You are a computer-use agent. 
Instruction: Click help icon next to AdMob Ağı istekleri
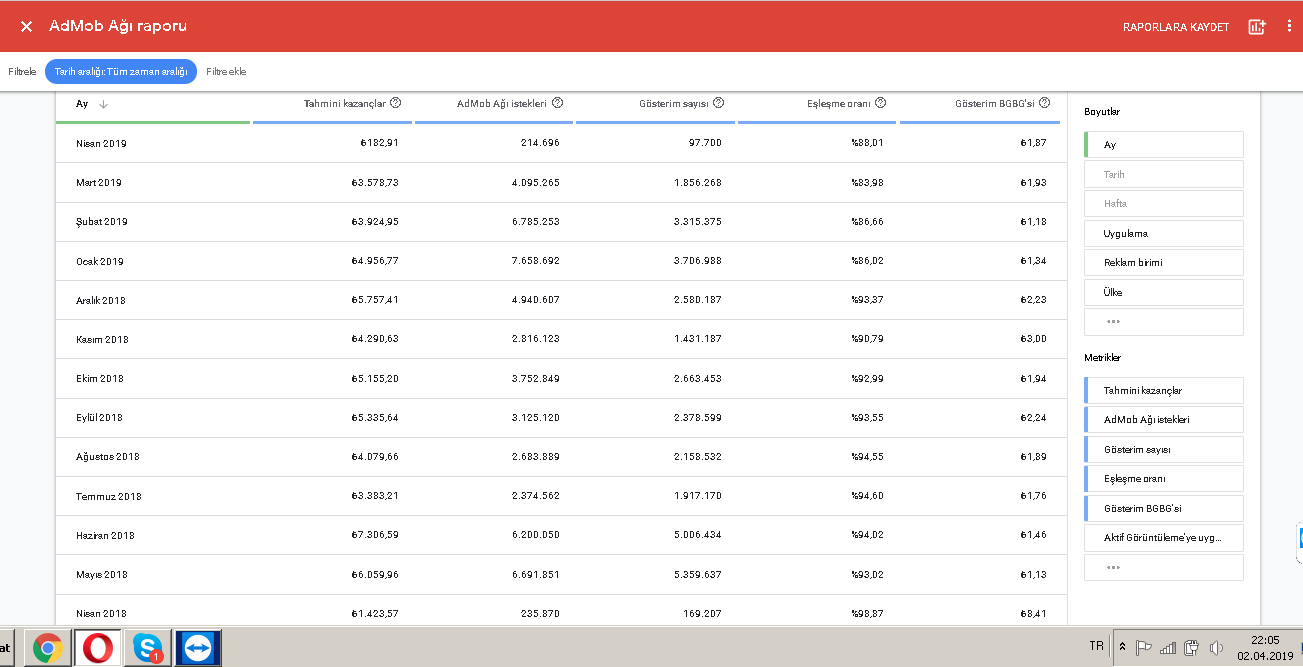(557, 103)
